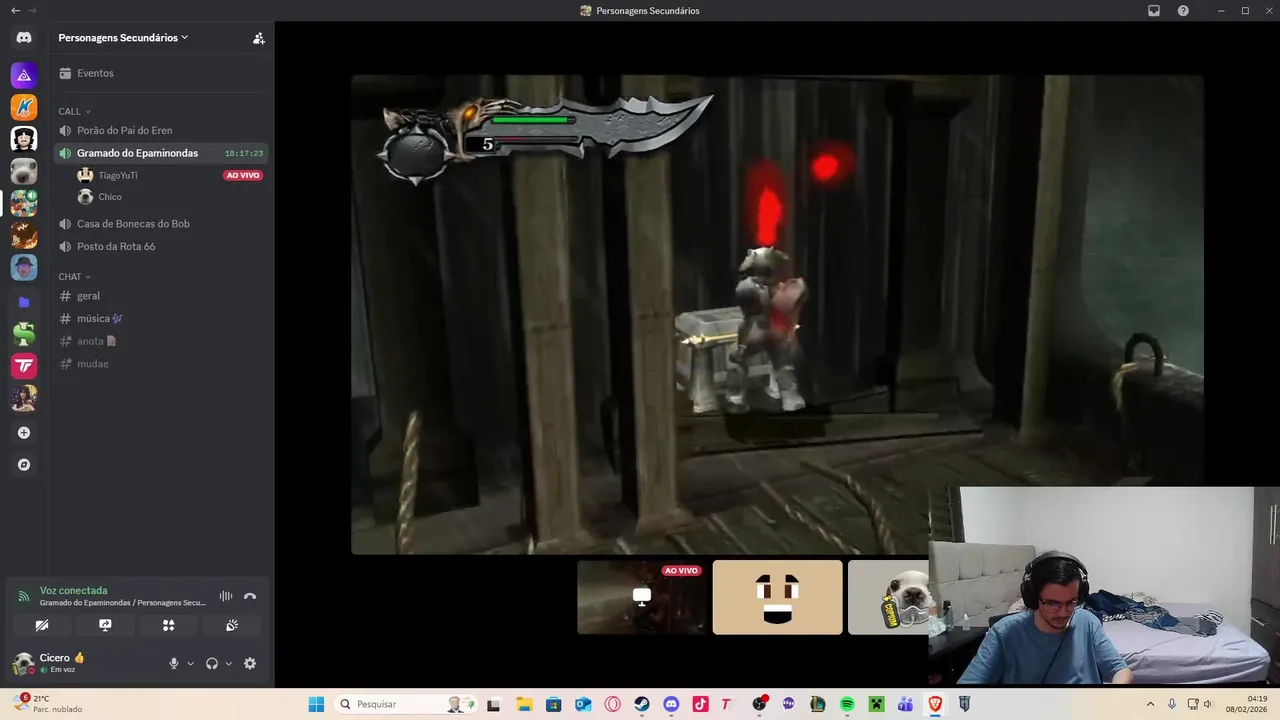Screen dimensions: 1280x720
Task: Open red T server icon
Action: 24,366
